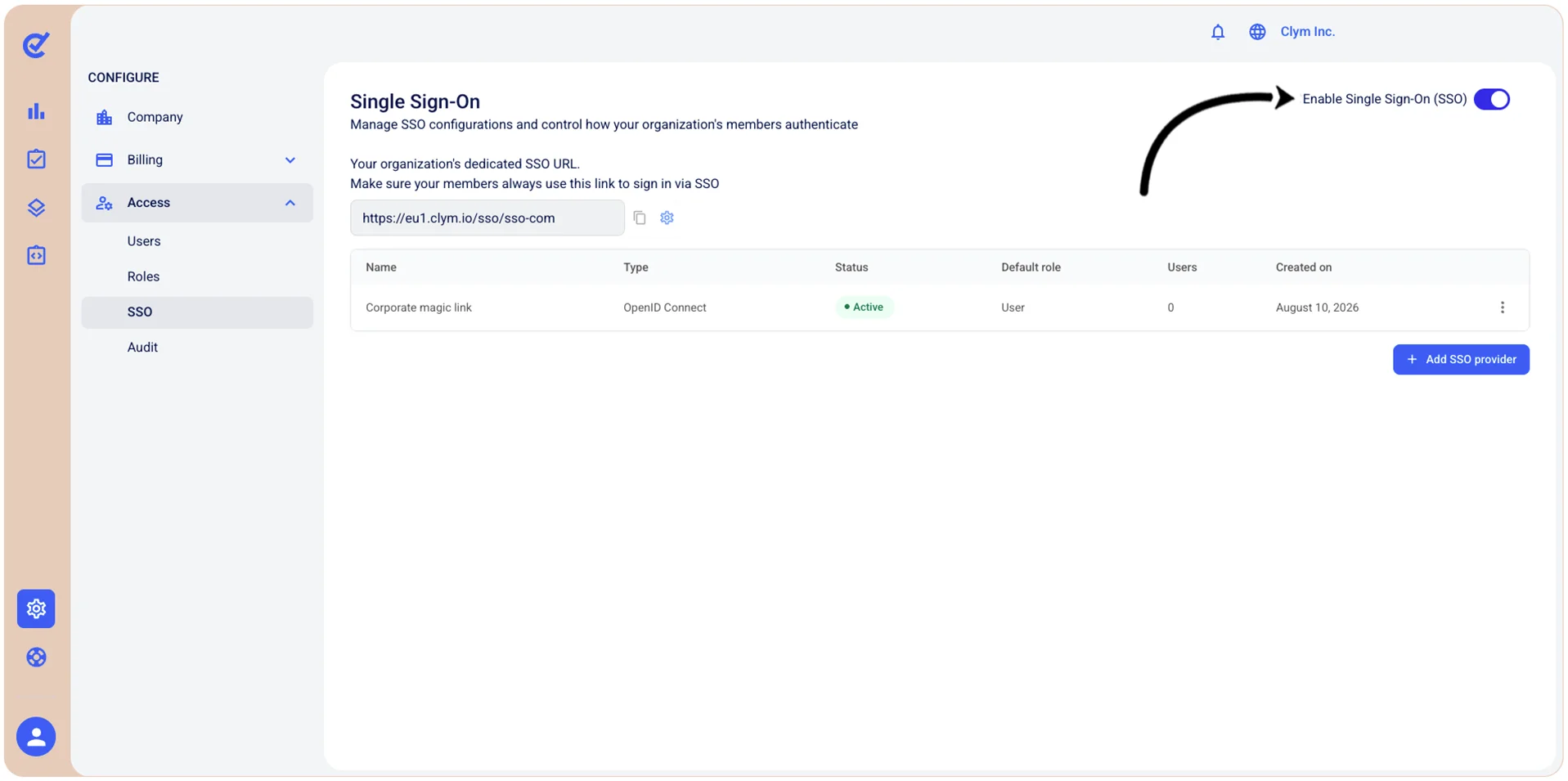
Task: Click the Company building icon
Action: (104, 117)
